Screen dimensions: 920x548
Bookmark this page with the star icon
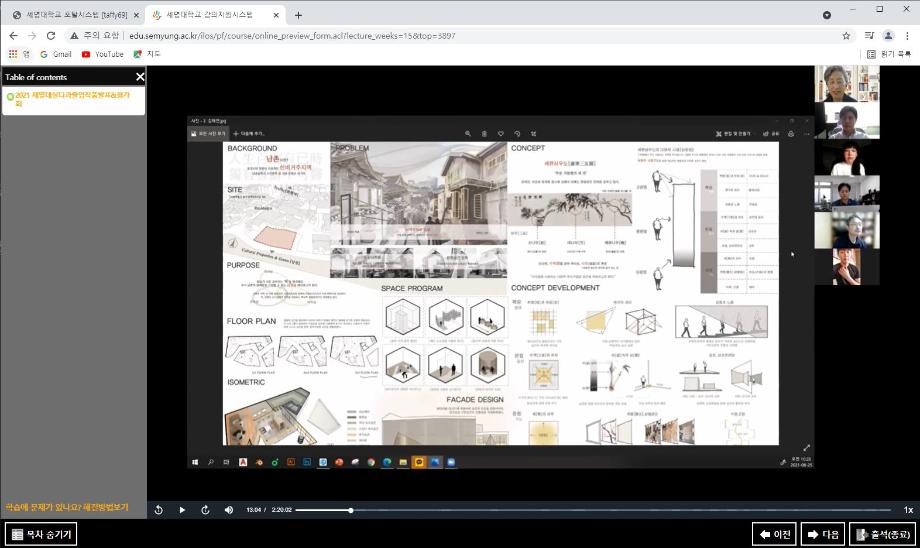pos(846,35)
